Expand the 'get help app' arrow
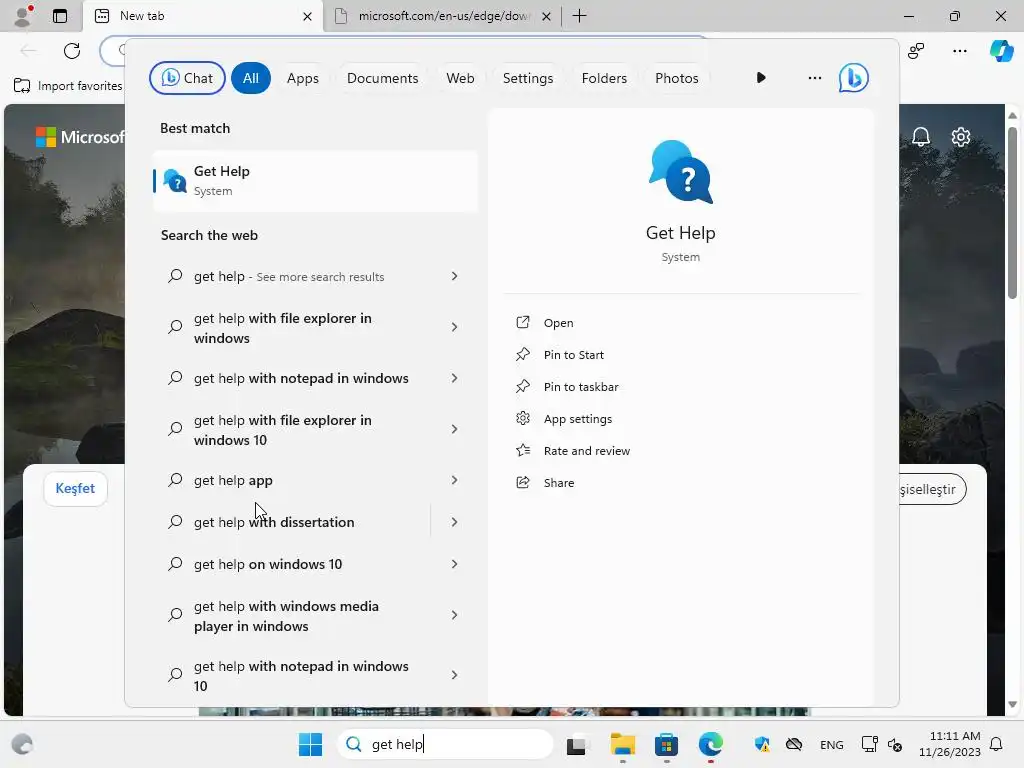The image size is (1024, 768). (455, 480)
